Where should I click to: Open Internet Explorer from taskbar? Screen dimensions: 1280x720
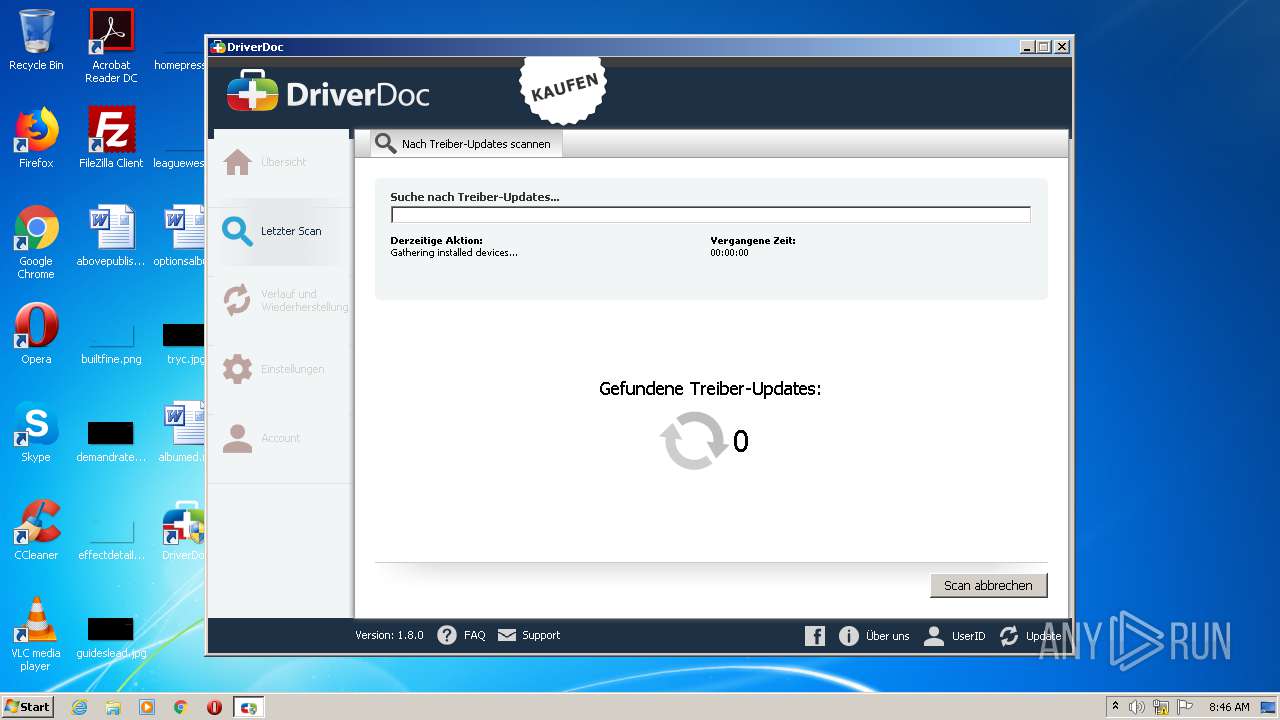79,707
